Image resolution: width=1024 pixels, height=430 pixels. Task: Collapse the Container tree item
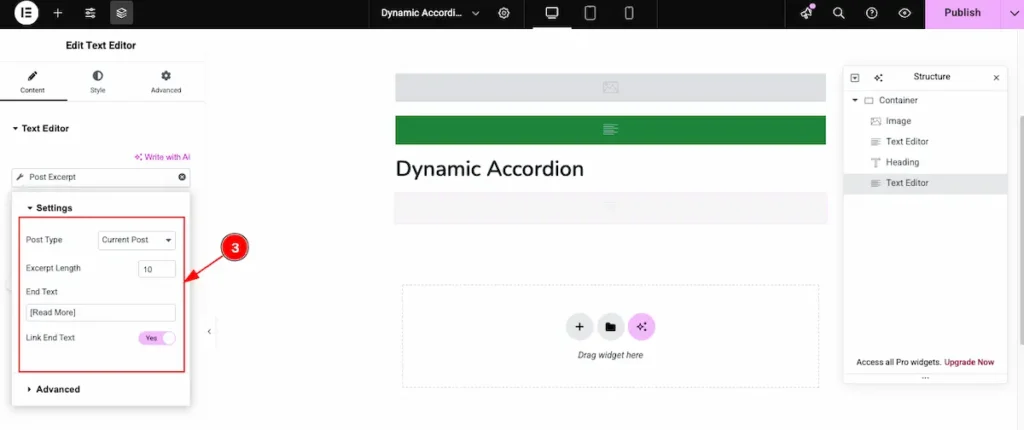855,101
